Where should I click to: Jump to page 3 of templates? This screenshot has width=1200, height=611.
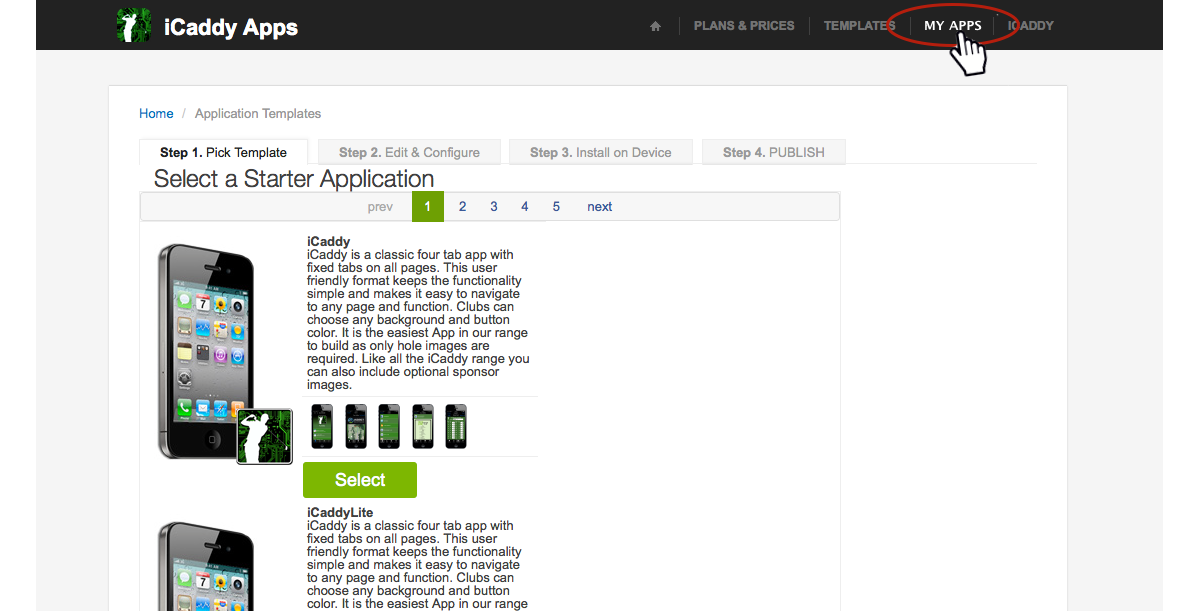494,207
